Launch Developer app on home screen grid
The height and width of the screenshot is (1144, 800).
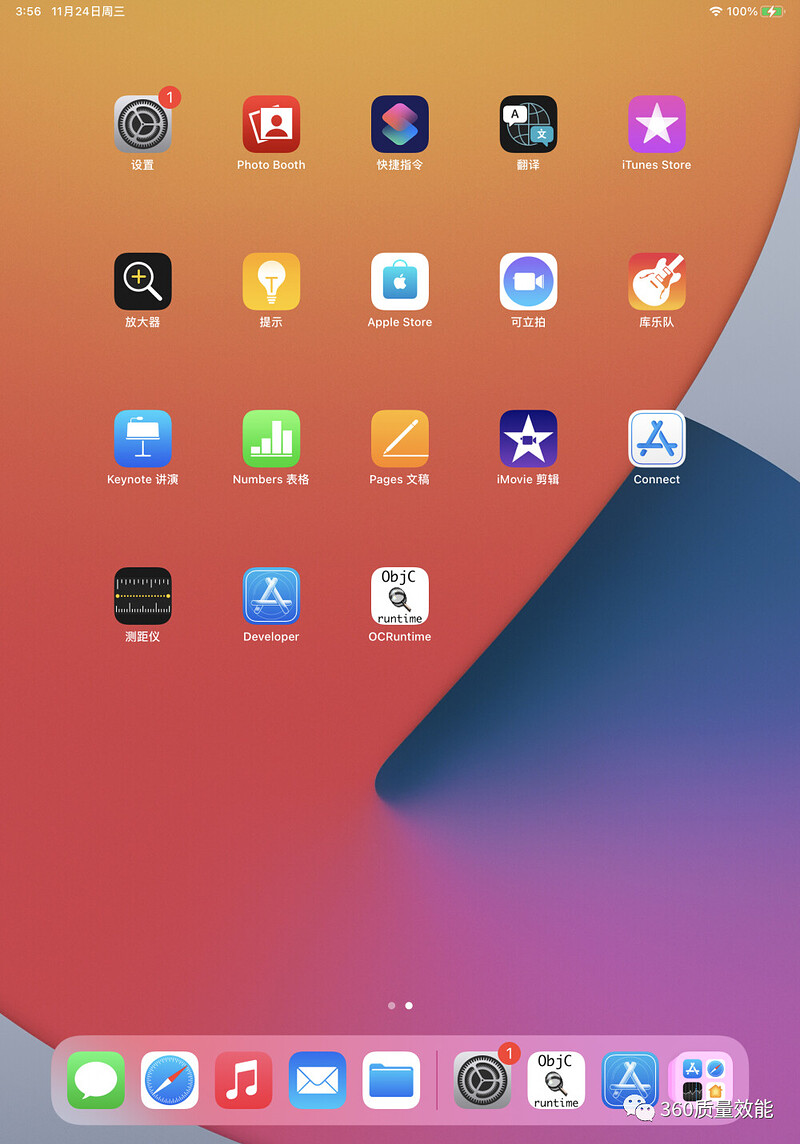[271, 596]
